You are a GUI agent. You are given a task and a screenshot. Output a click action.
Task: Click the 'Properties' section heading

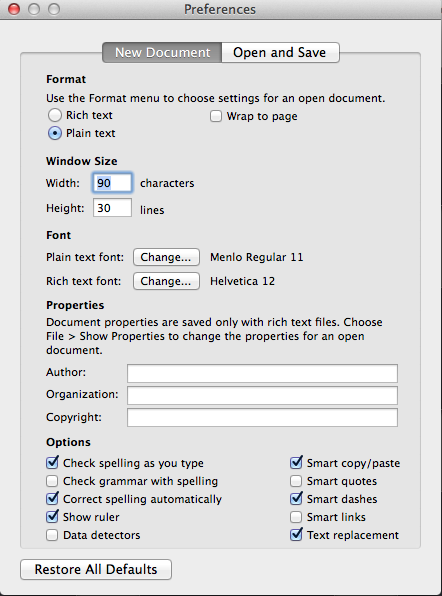pos(75,305)
